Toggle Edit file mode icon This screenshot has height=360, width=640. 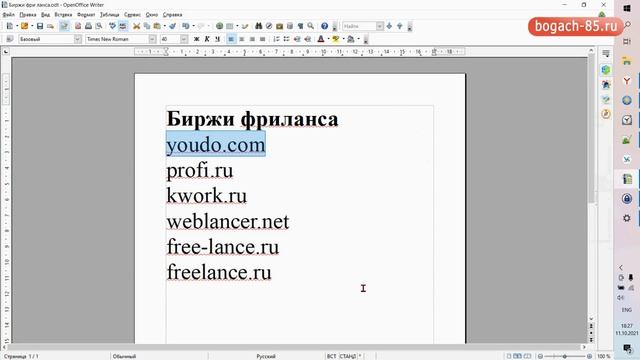pos(64,26)
